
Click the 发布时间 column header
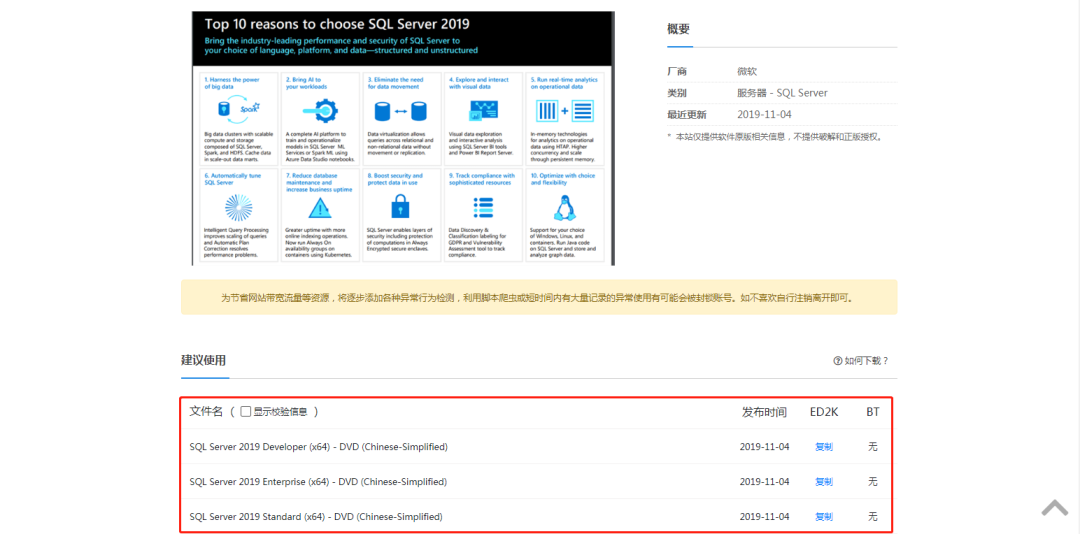(x=764, y=412)
